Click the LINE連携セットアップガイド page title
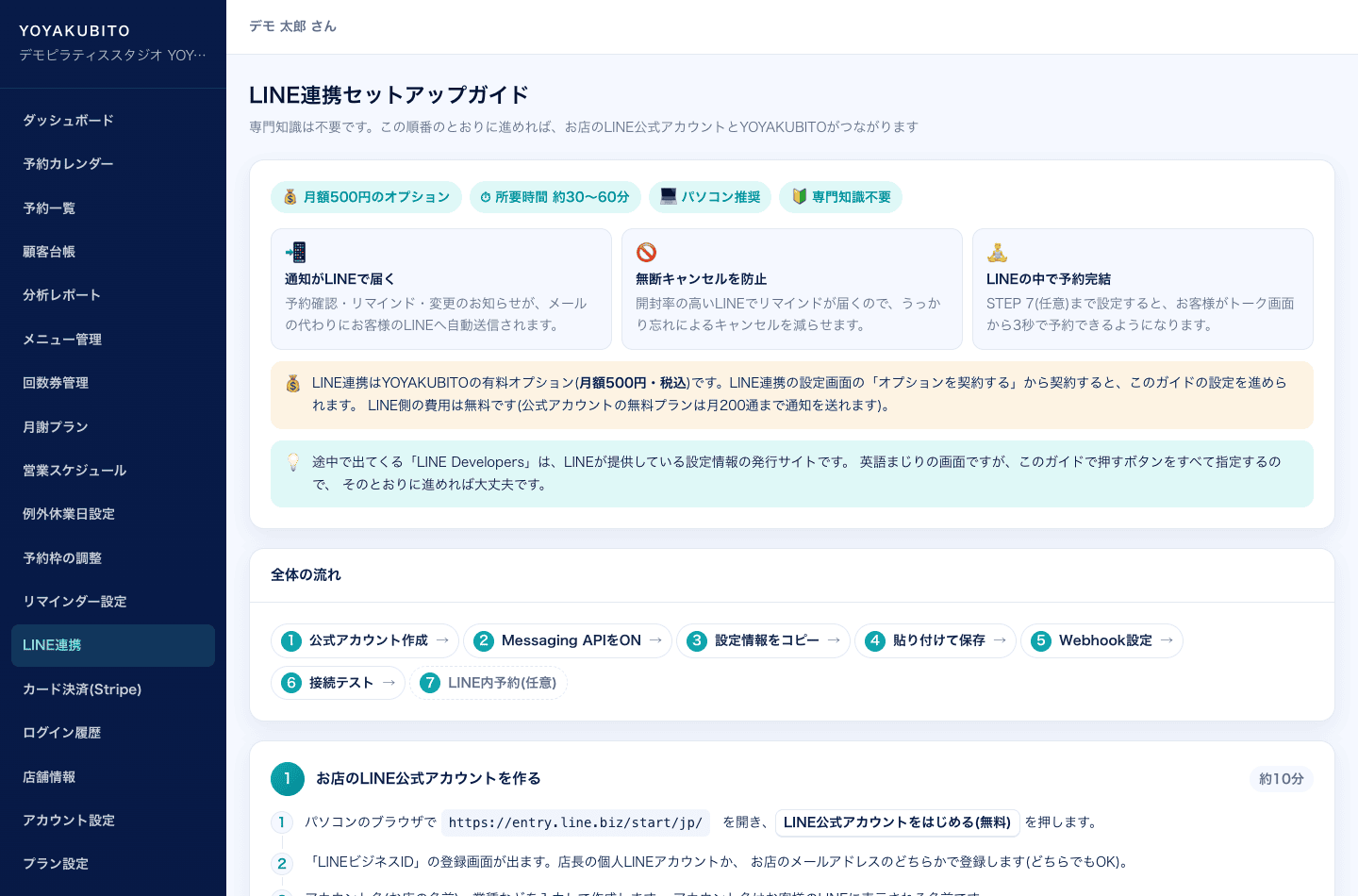Image resolution: width=1358 pixels, height=896 pixels. click(x=389, y=95)
